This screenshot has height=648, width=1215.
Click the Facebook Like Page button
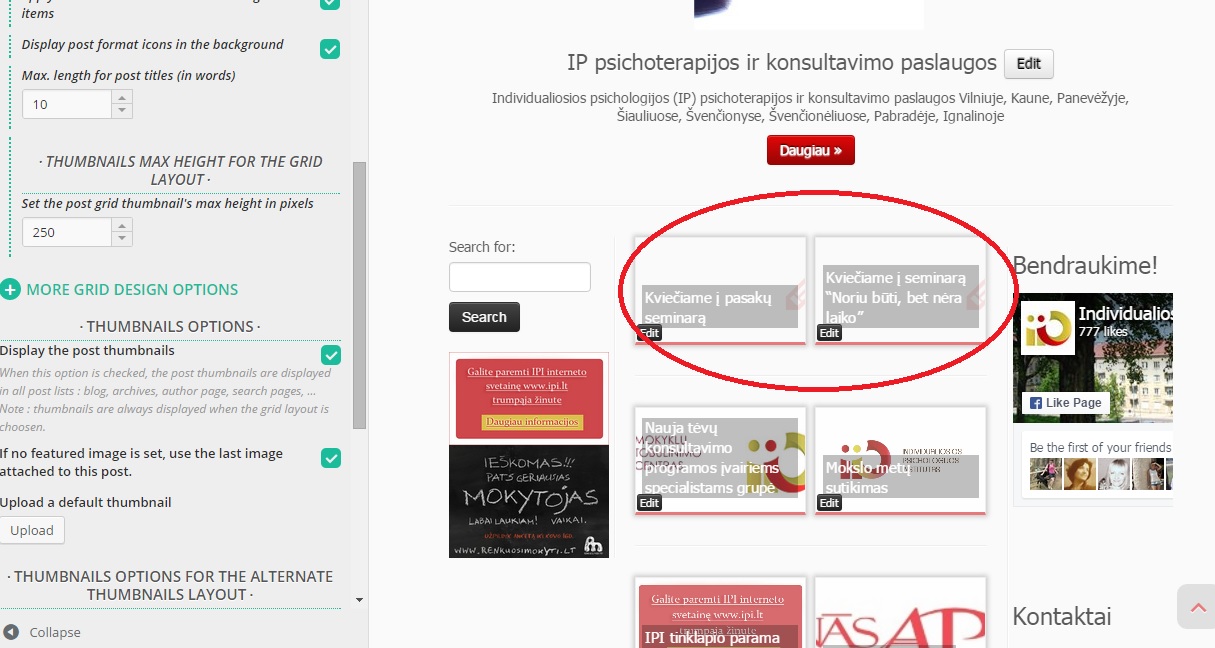[1064, 403]
